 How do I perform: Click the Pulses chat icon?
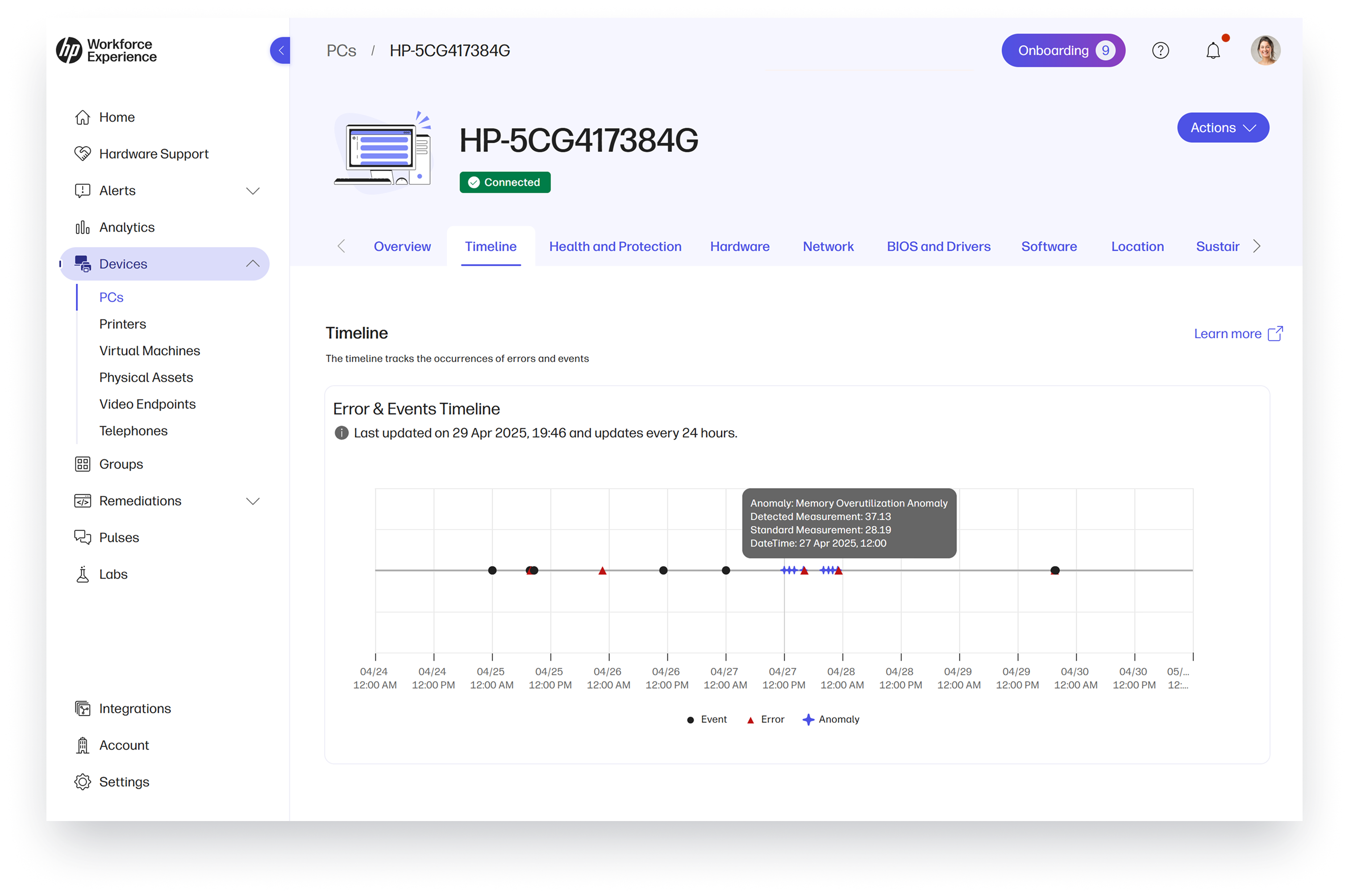[x=83, y=537]
